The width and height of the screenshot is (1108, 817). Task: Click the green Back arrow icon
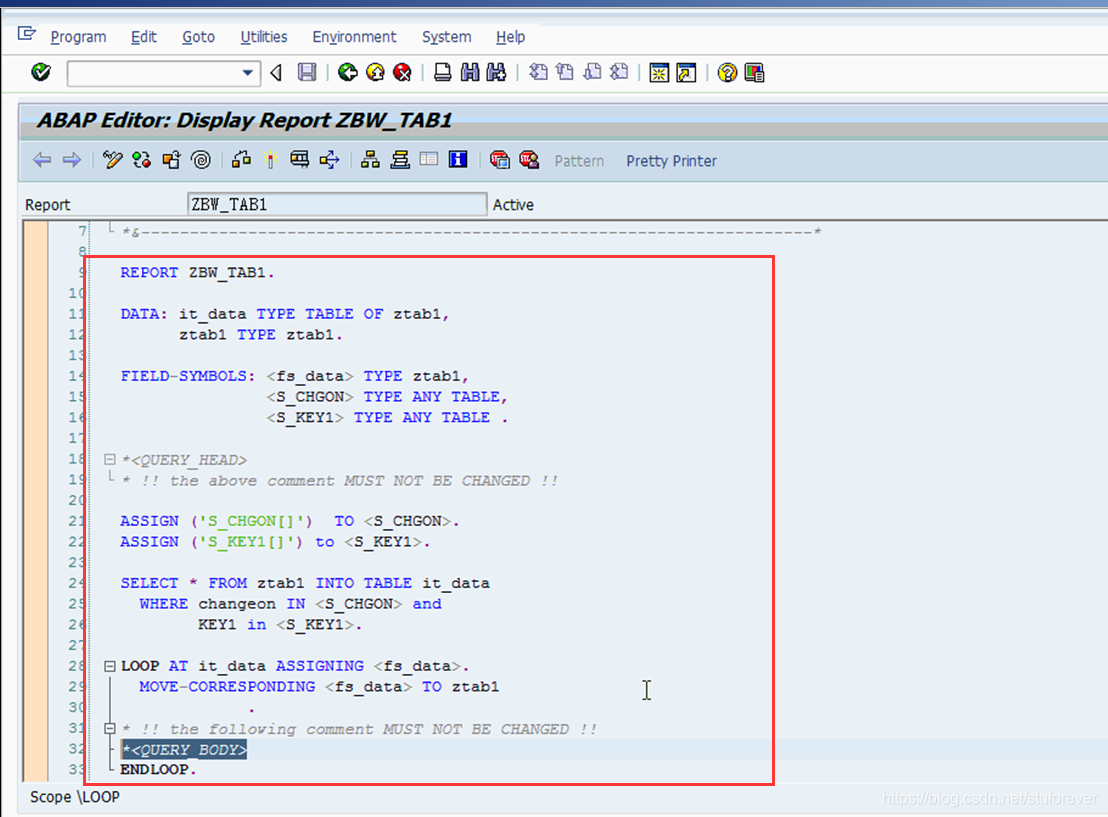348,72
